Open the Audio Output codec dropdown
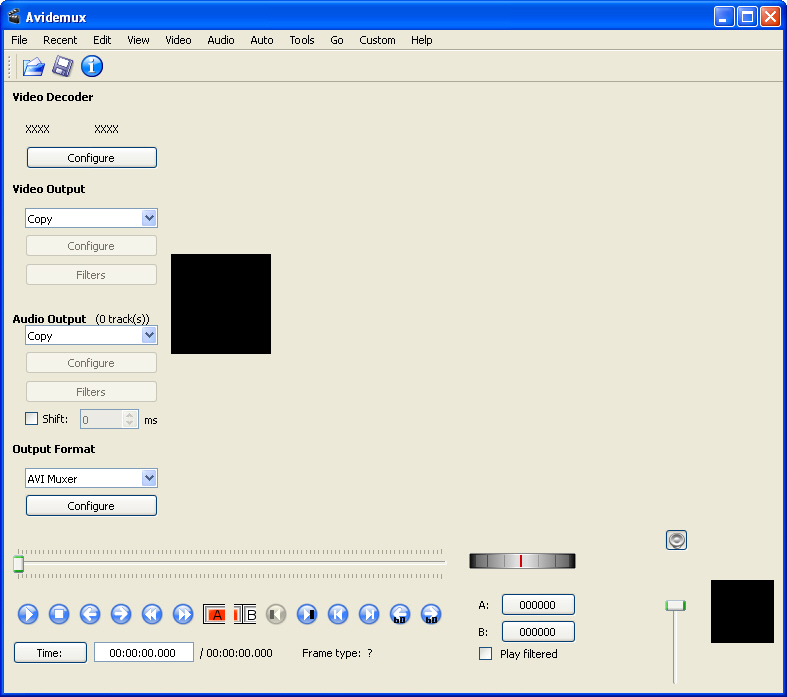The width and height of the screenshot is (787, 697). [91, 335]
